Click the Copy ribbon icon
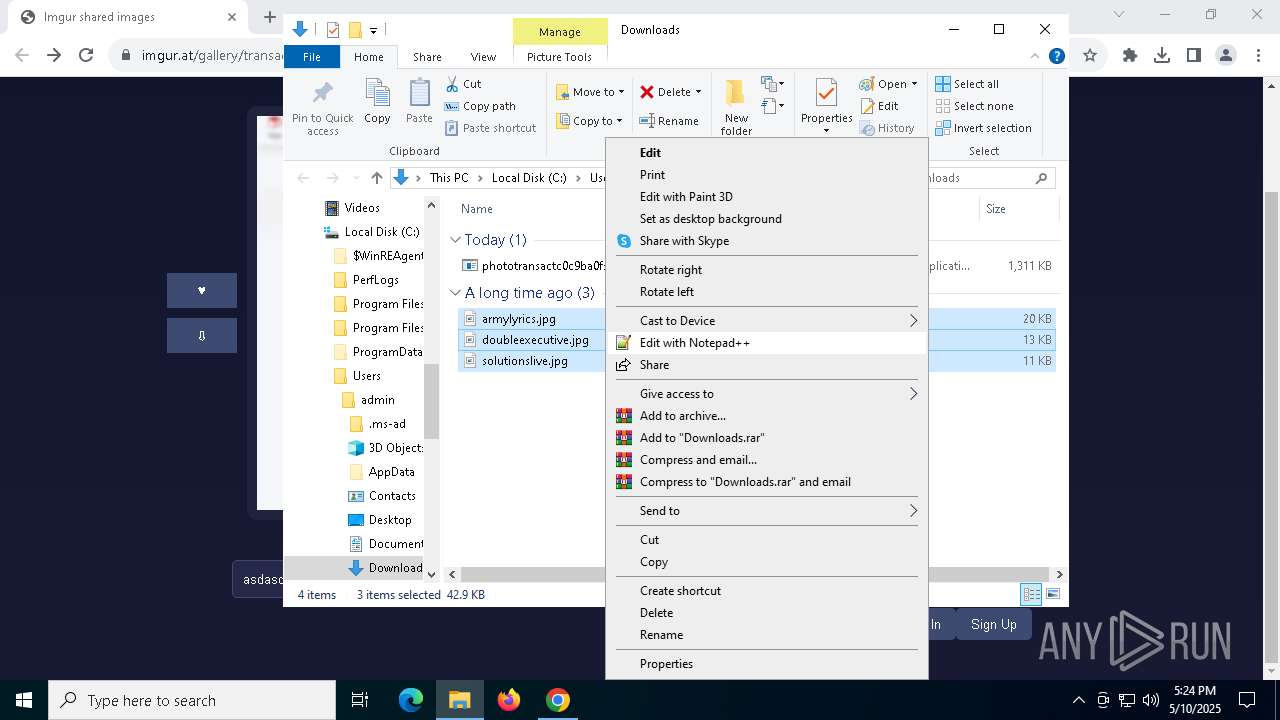This screenshot has width=1280, height=720. (x=377, y=93)
